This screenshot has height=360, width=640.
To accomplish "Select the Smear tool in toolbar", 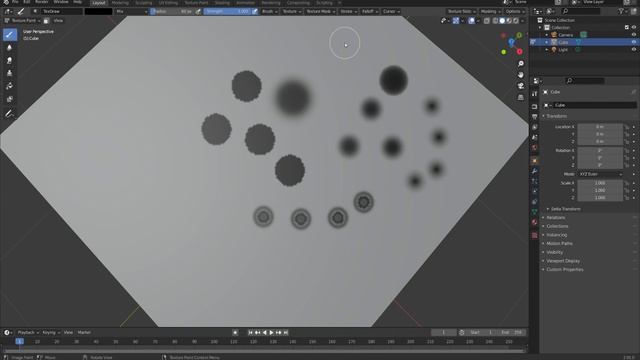I will [x=10, y=60].
